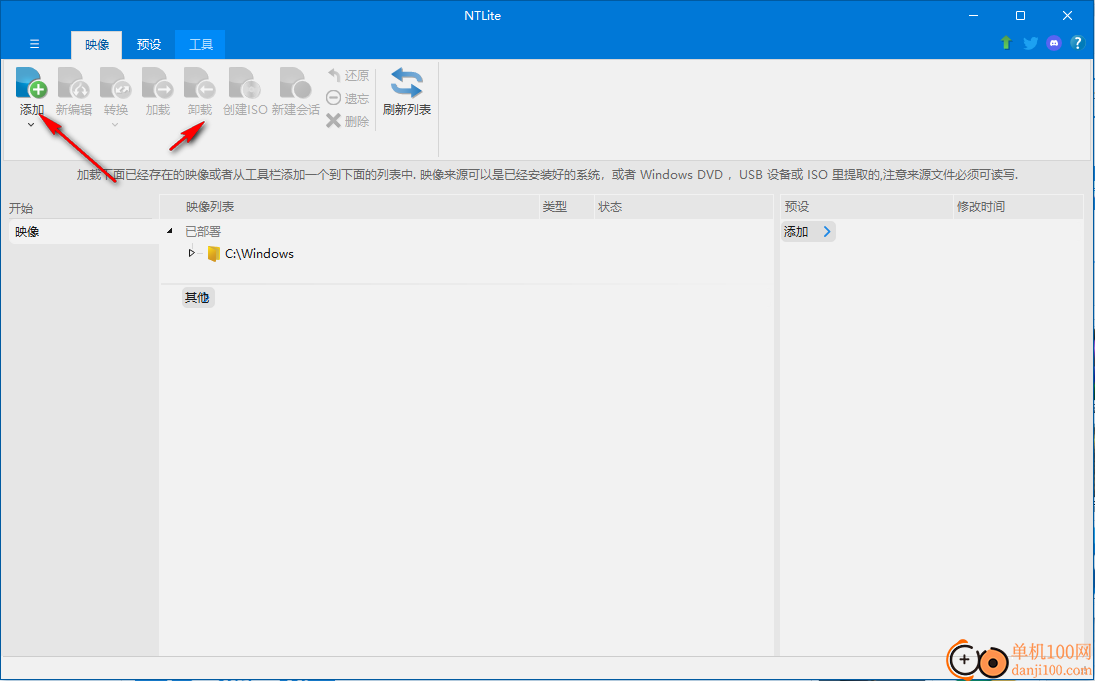Viewport: 1095px width, 681px height.
Task: Open the Discord link icon
Action: click(x=1054, y=43)
